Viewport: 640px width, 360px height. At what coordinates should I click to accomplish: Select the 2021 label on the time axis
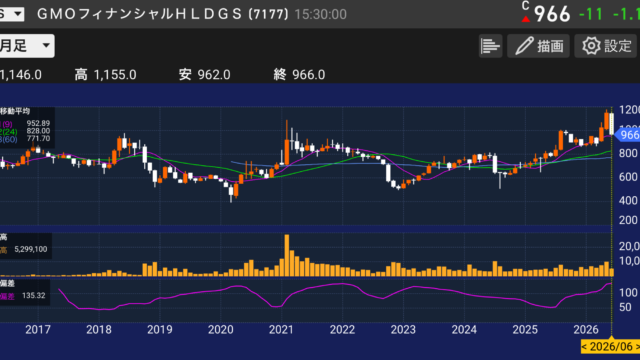click(x=281, y=329)
